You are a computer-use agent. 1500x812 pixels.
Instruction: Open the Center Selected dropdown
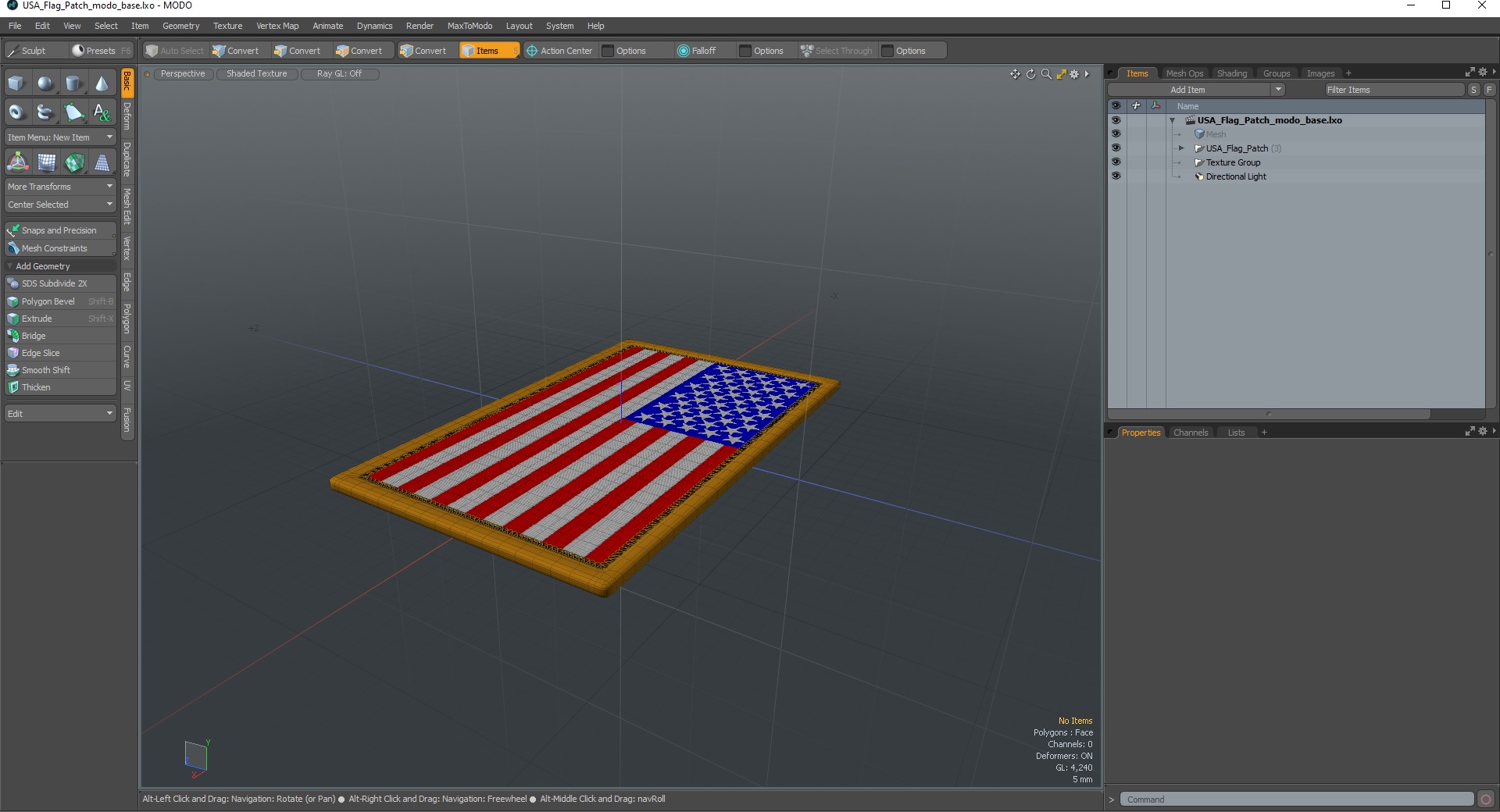60,205
